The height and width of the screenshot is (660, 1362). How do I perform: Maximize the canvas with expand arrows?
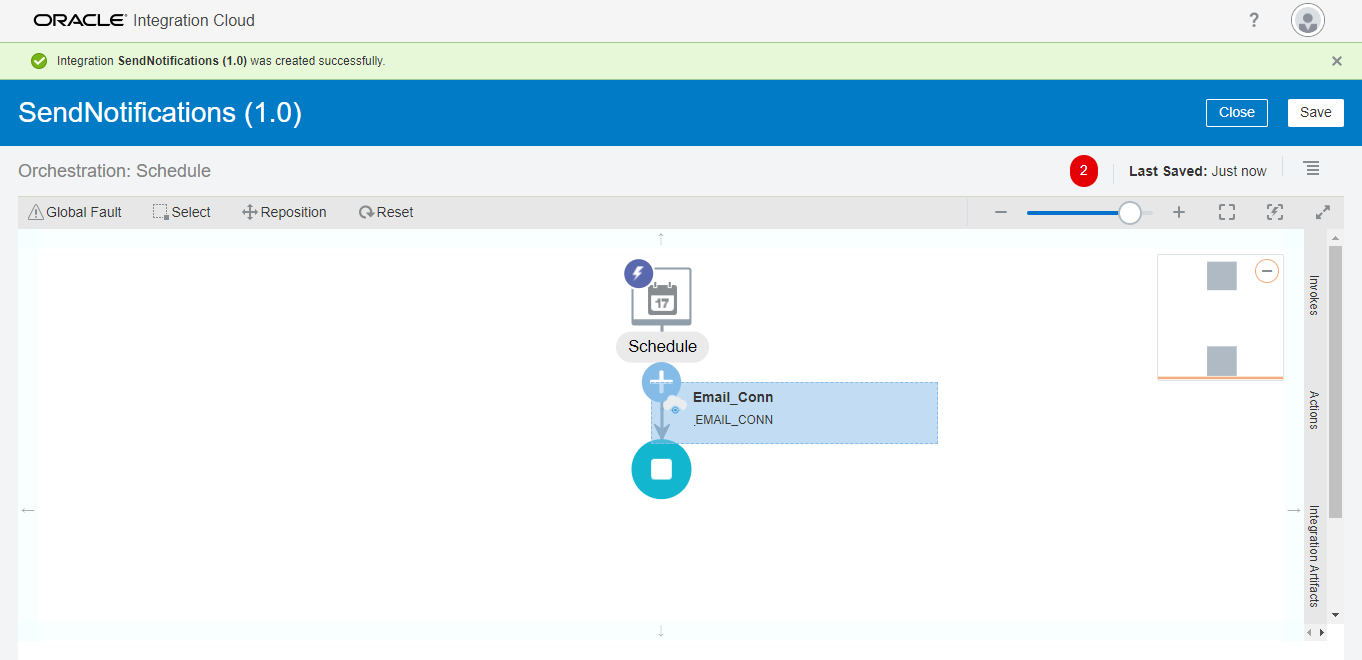click(x=1322, y=211)
